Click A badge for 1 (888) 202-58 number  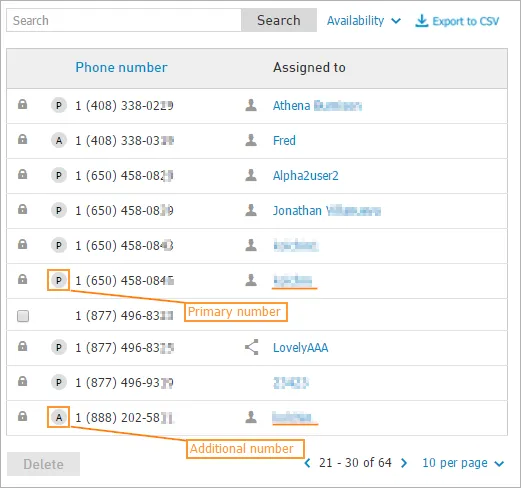pos(59,417)
